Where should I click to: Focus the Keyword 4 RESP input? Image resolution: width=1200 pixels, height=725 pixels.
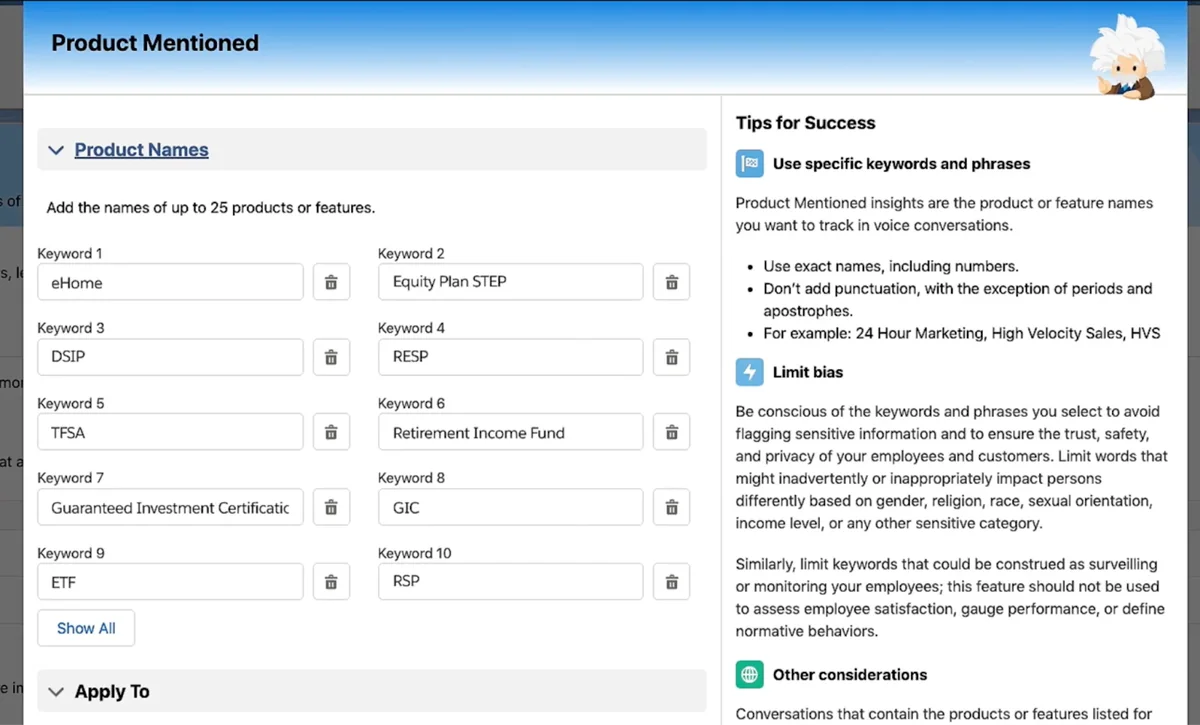[x=511, y=357]
